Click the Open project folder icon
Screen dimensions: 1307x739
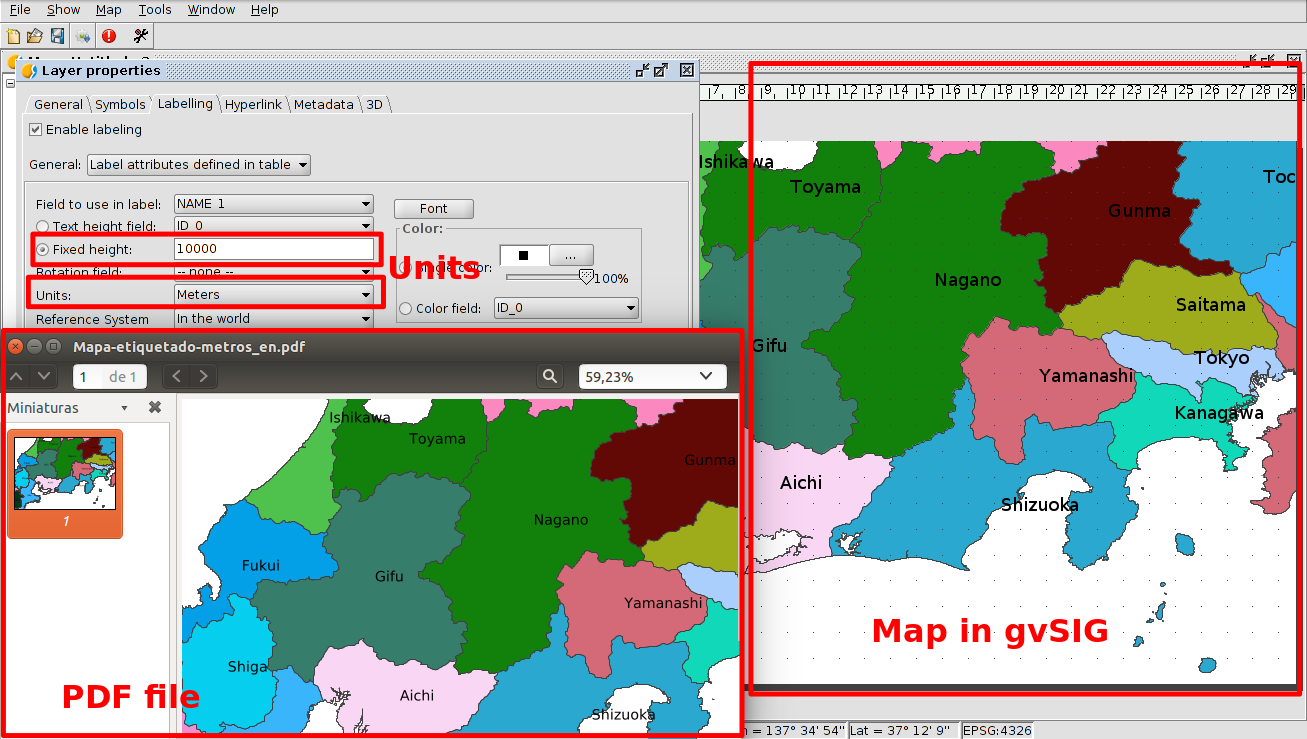point(35,36)
